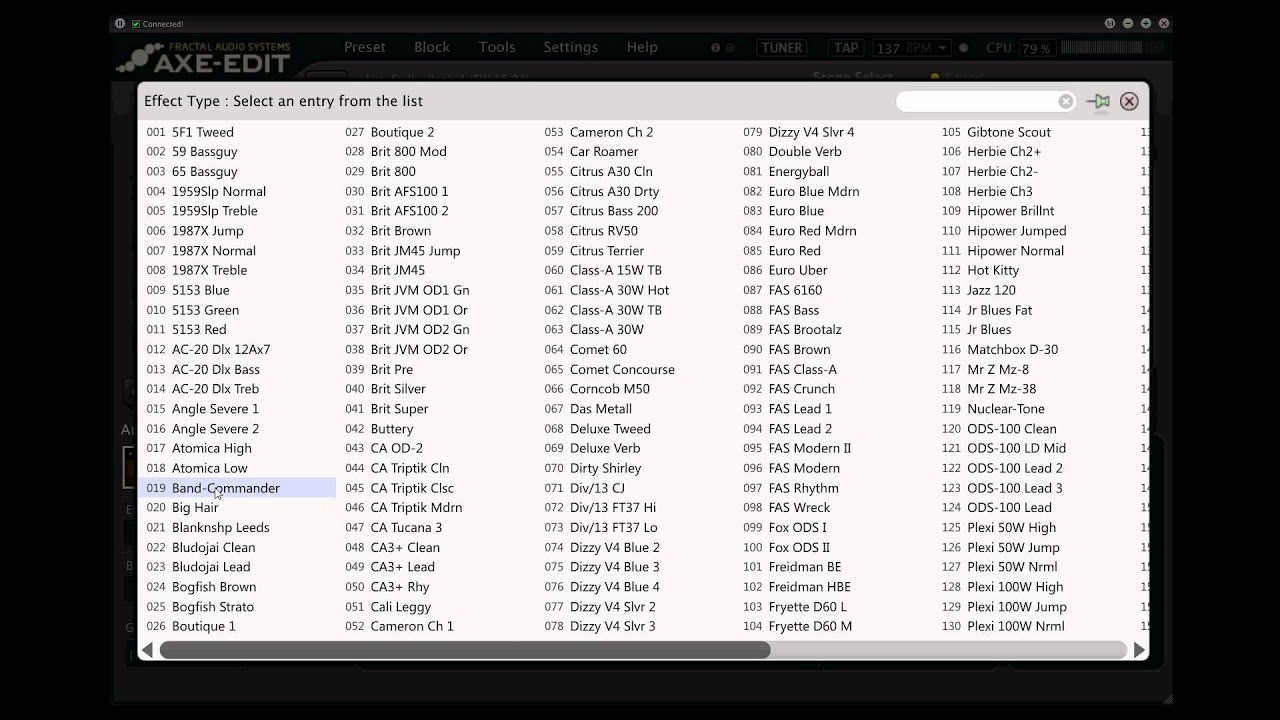
Task: Click the horizontal scrollbar thumb
Action: [465, 650]
